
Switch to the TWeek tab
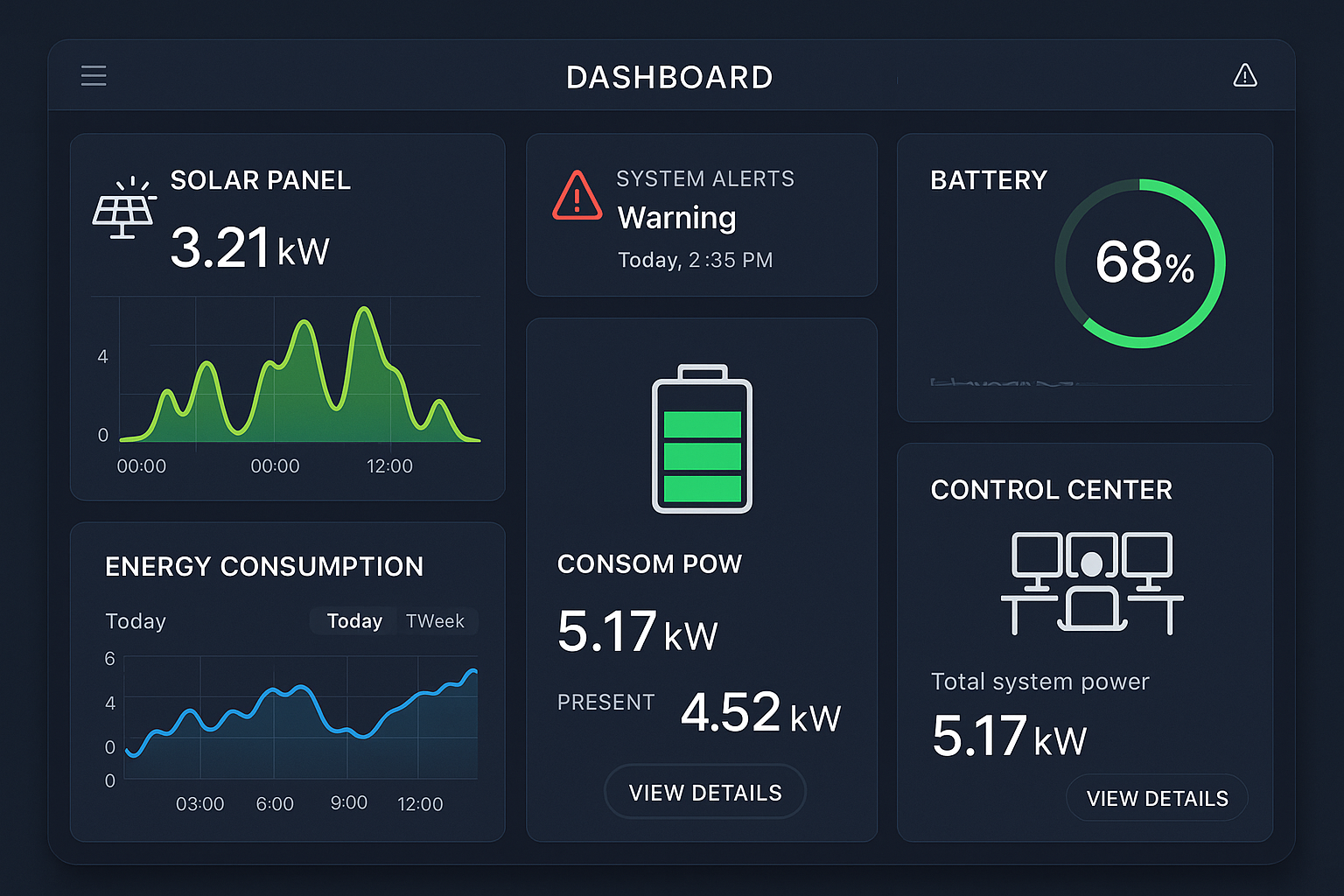coord(435,621)
